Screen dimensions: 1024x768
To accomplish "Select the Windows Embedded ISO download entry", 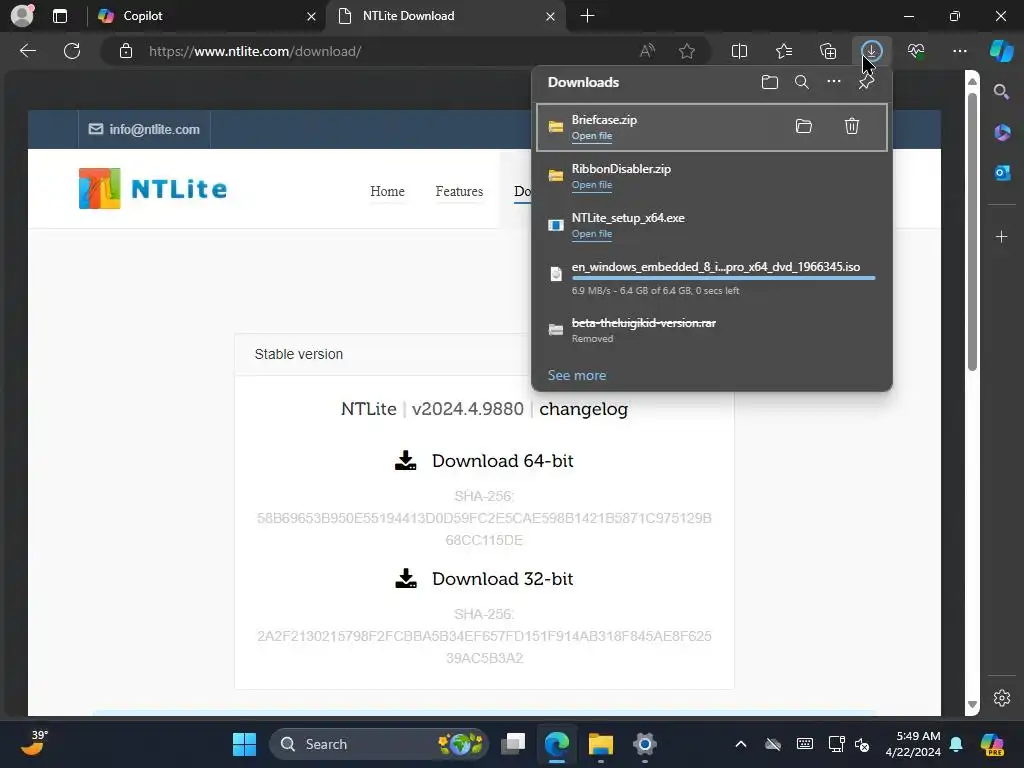I will [x=712, y=278].
